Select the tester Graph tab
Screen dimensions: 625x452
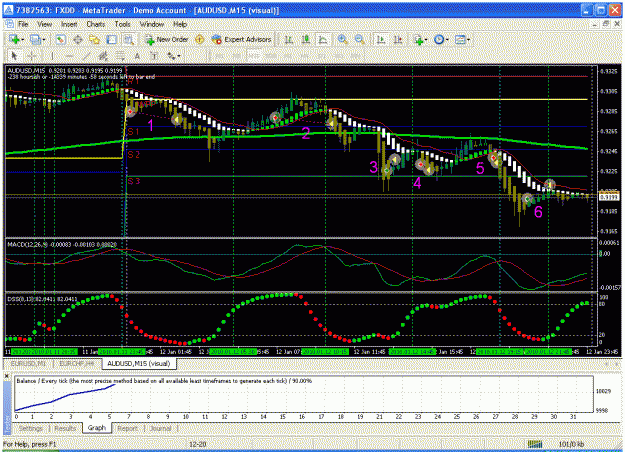pyautogui.click(x=96, y=428)
